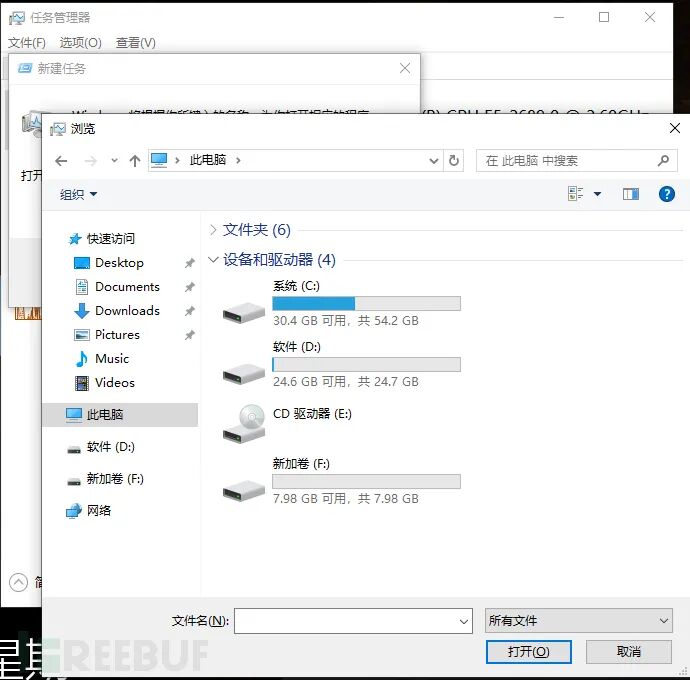Click pin icon next to Desktop

point(190,263)
